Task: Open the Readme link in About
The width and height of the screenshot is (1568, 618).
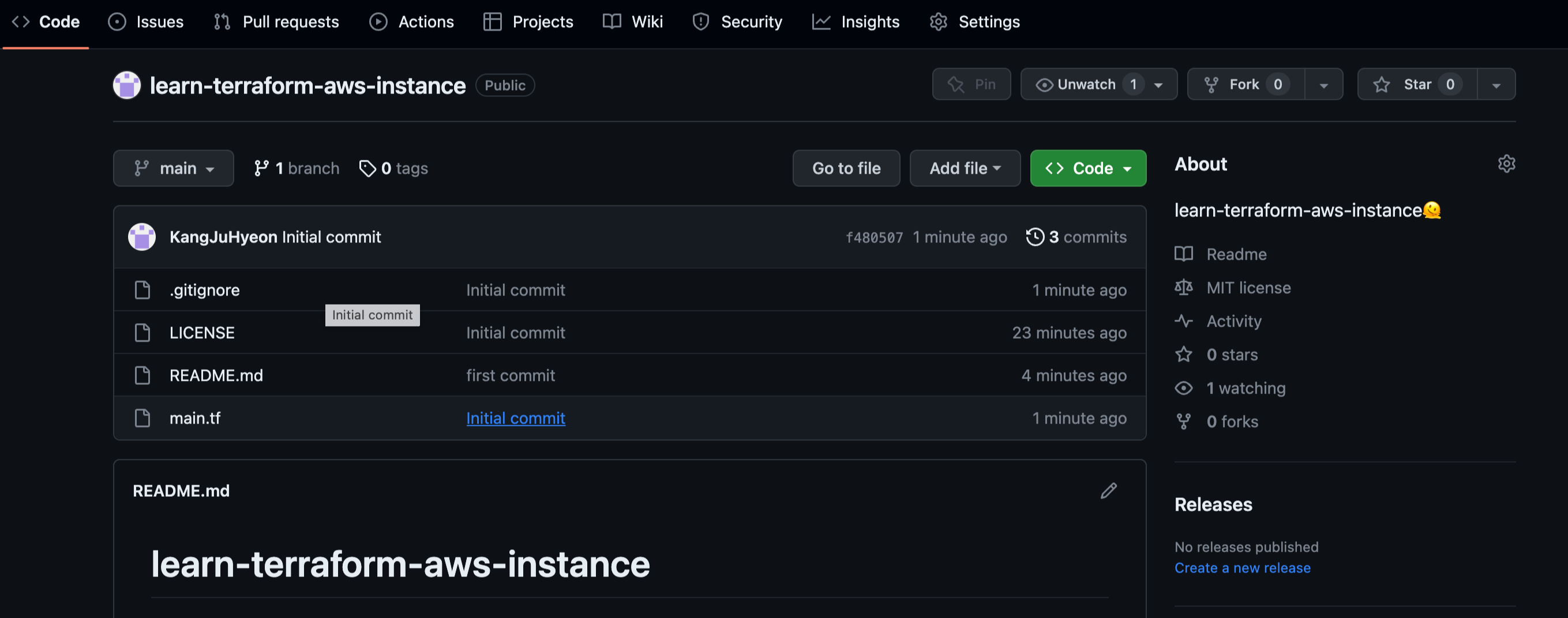Action: point(1236,254)
